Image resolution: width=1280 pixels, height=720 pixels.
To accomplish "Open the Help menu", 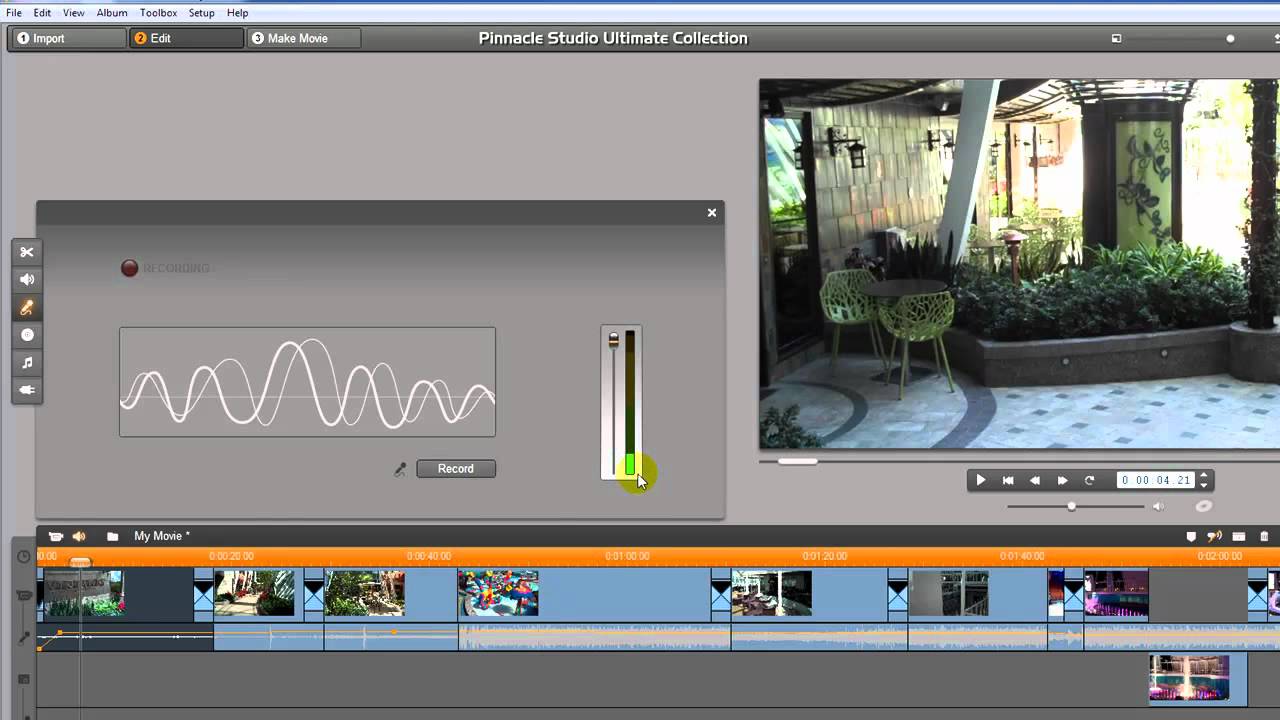I will pos(238,13).
